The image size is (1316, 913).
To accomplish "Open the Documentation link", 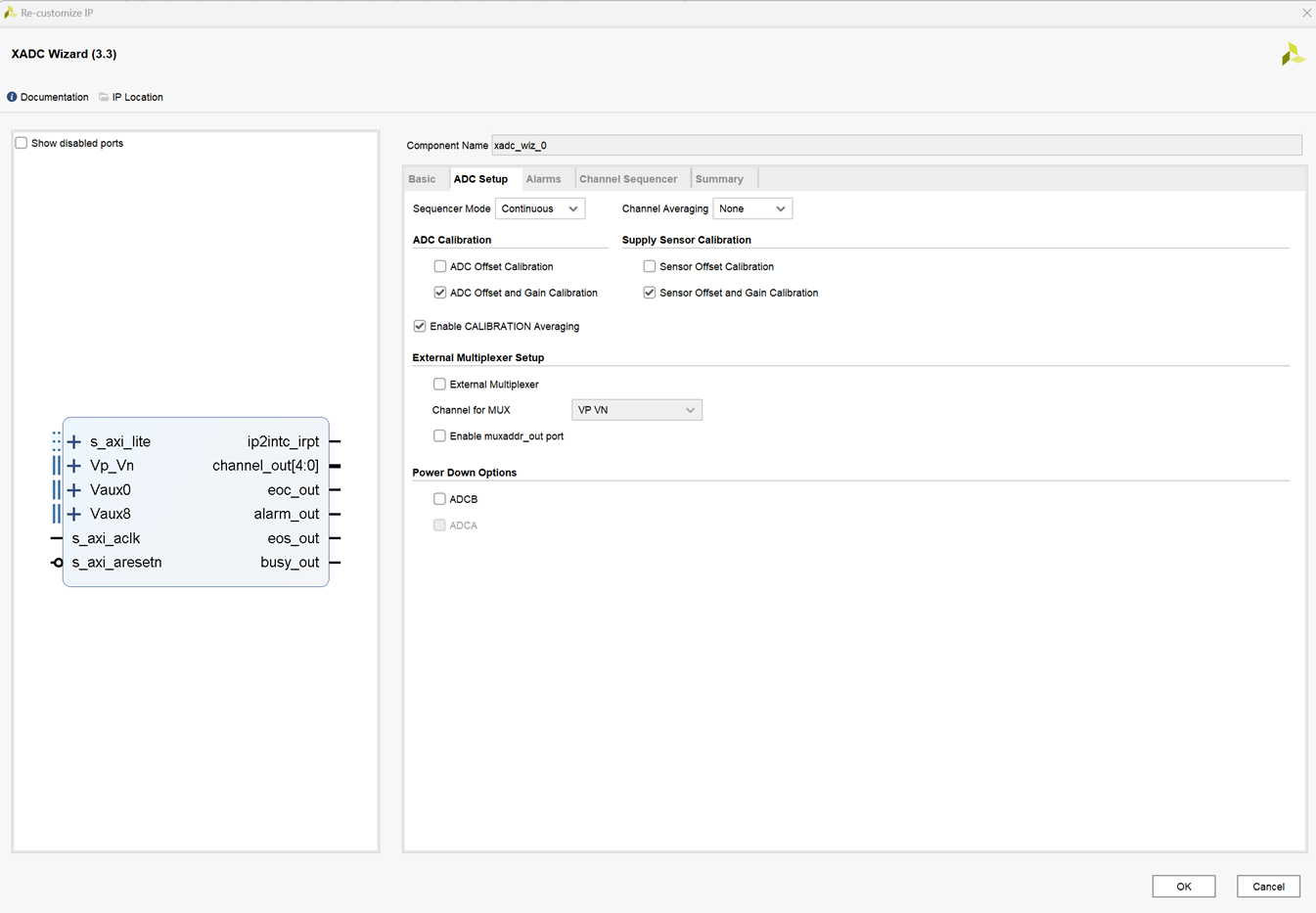I will (55, 97).
